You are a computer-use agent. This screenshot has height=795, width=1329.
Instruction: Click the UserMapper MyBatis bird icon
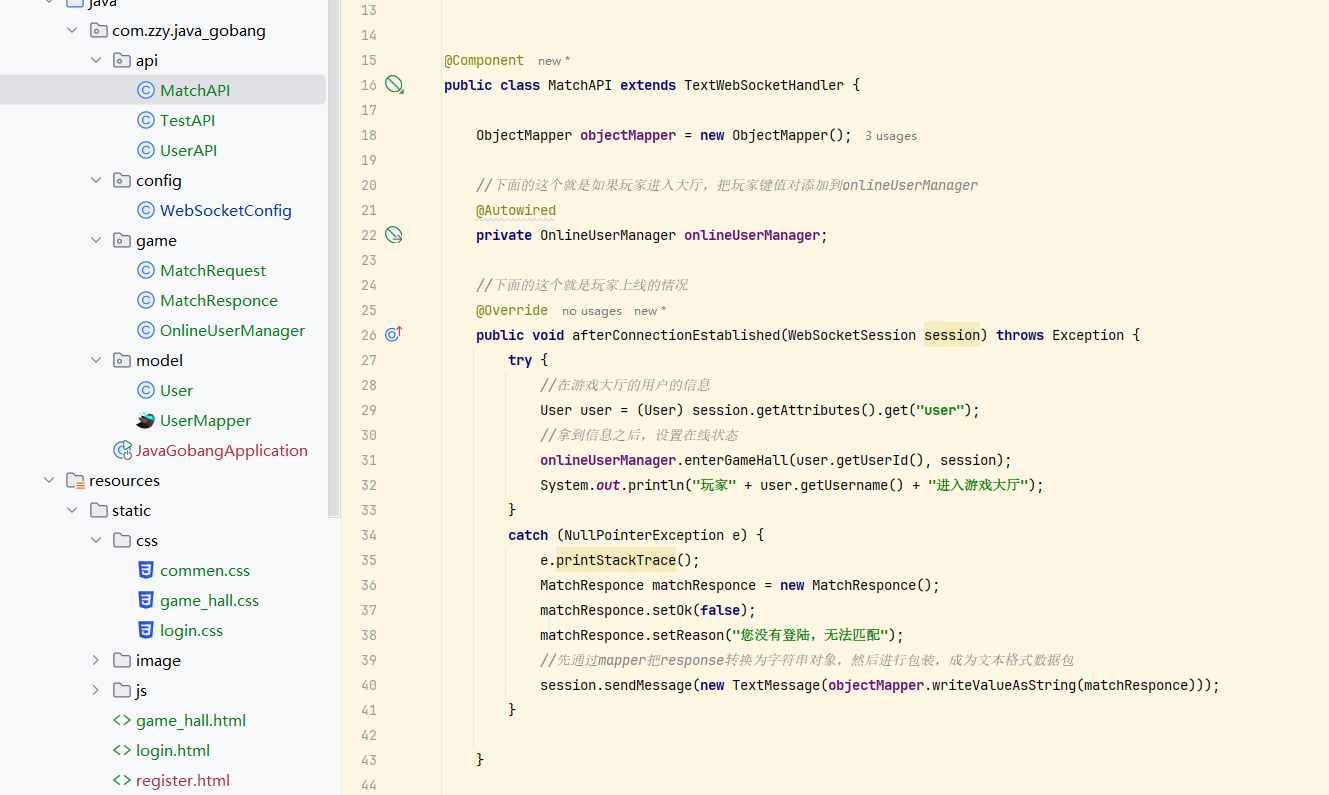(145, 420)
